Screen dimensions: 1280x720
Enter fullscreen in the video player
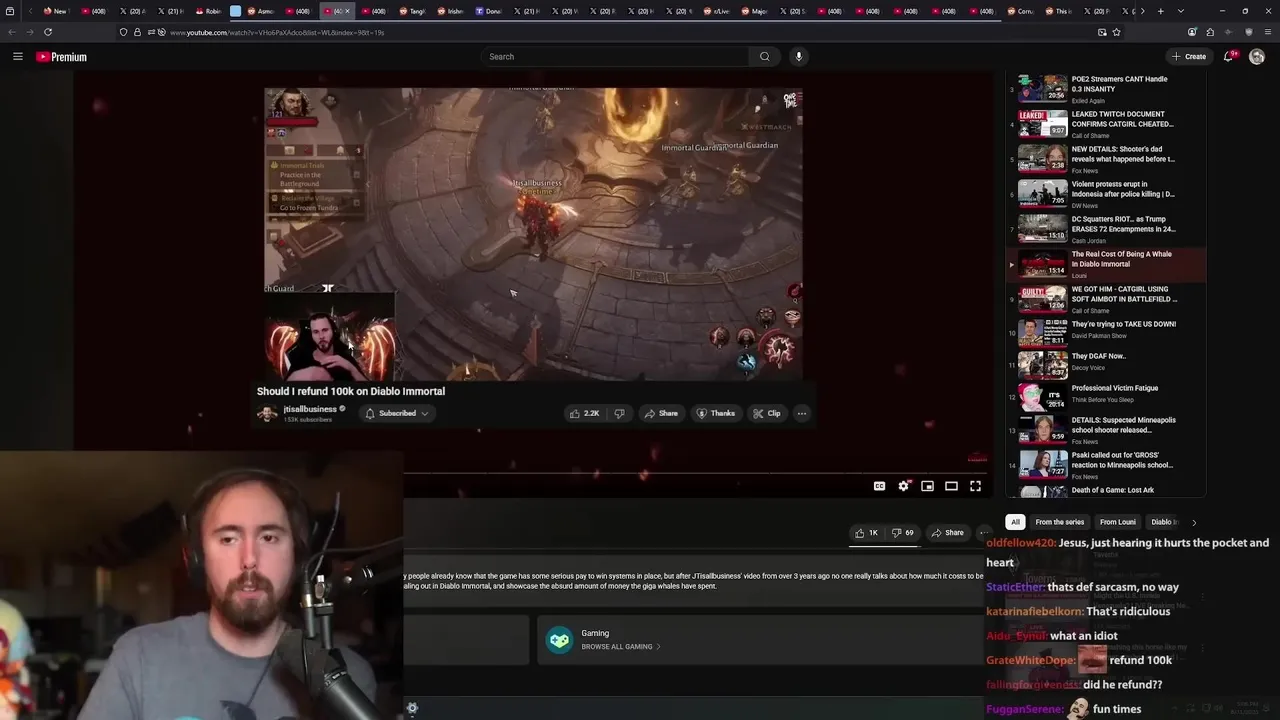click(975, 486)
